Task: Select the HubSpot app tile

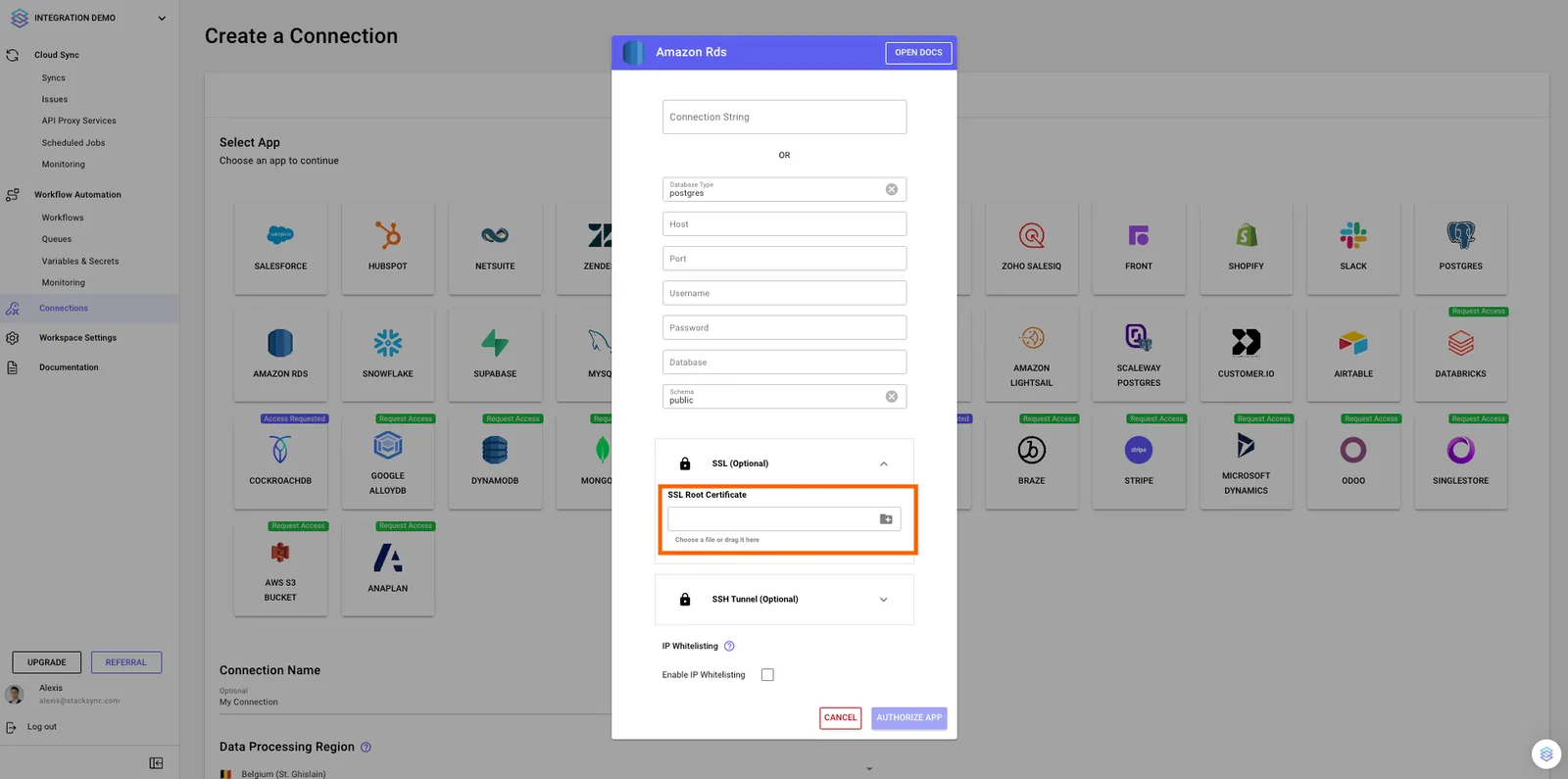Action: (x=388, y=248)
